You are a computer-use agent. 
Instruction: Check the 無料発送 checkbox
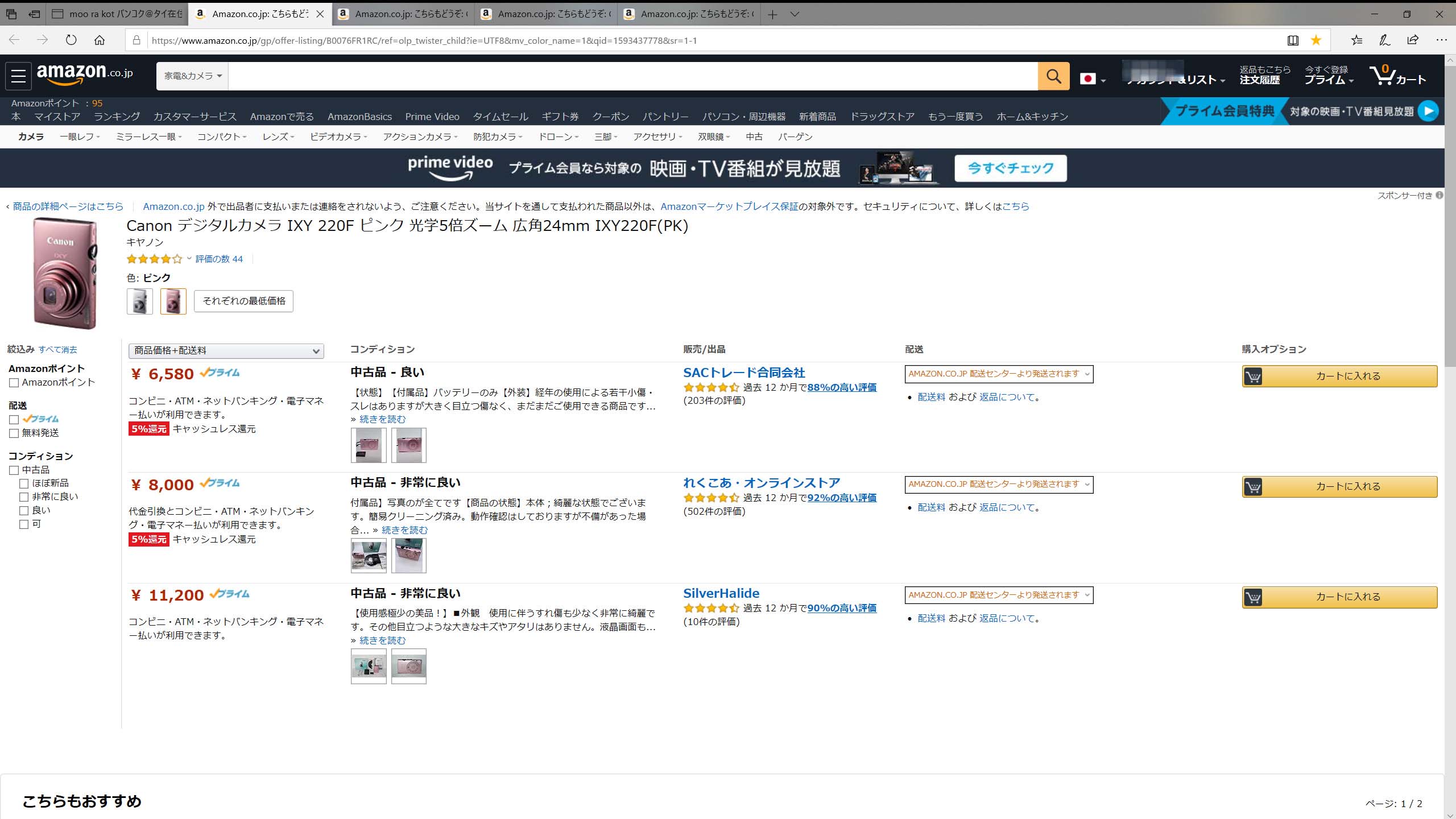pos(14,433)
